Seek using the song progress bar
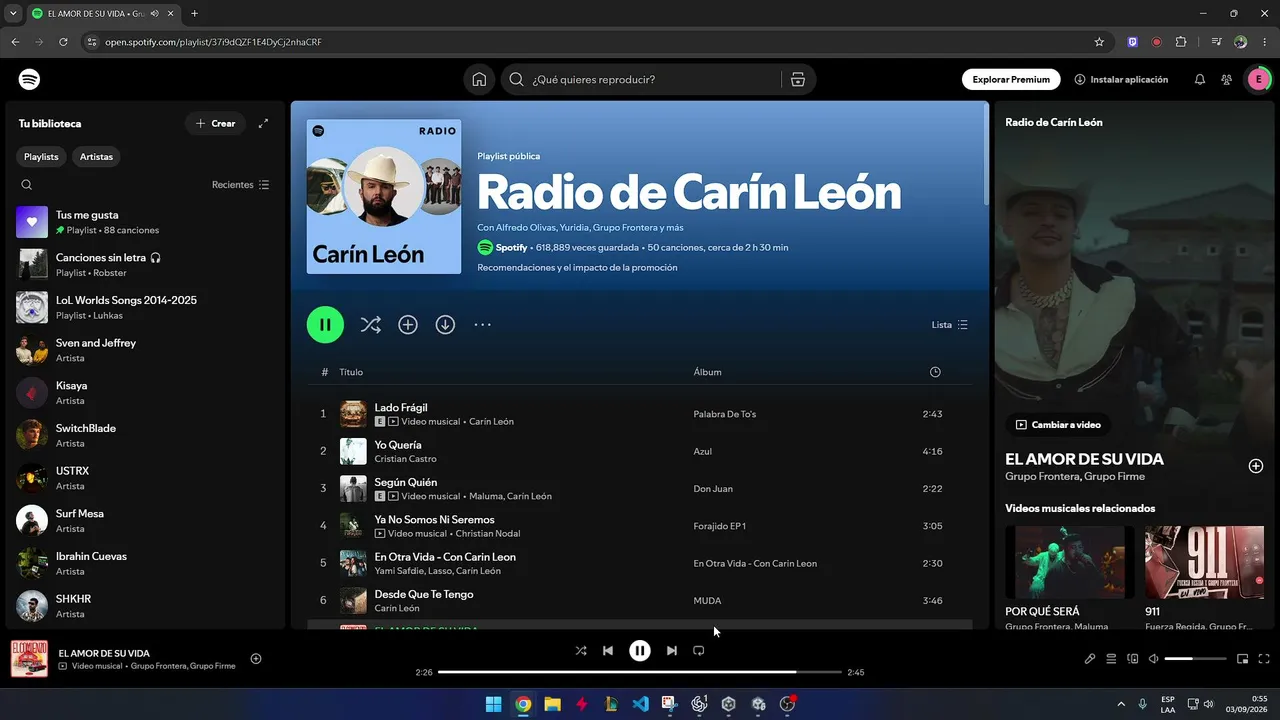Screen dimensions: 1280x720 [x=640, y=672]
